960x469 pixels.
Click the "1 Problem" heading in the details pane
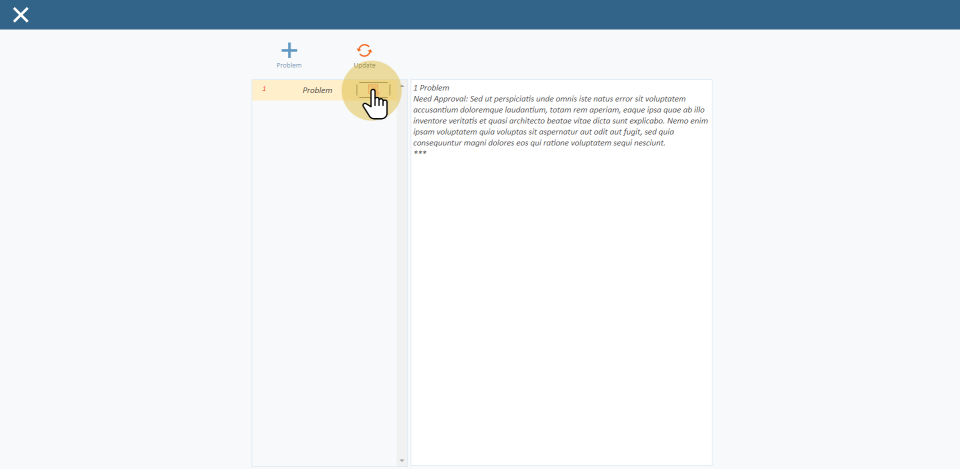coord(431,88)
